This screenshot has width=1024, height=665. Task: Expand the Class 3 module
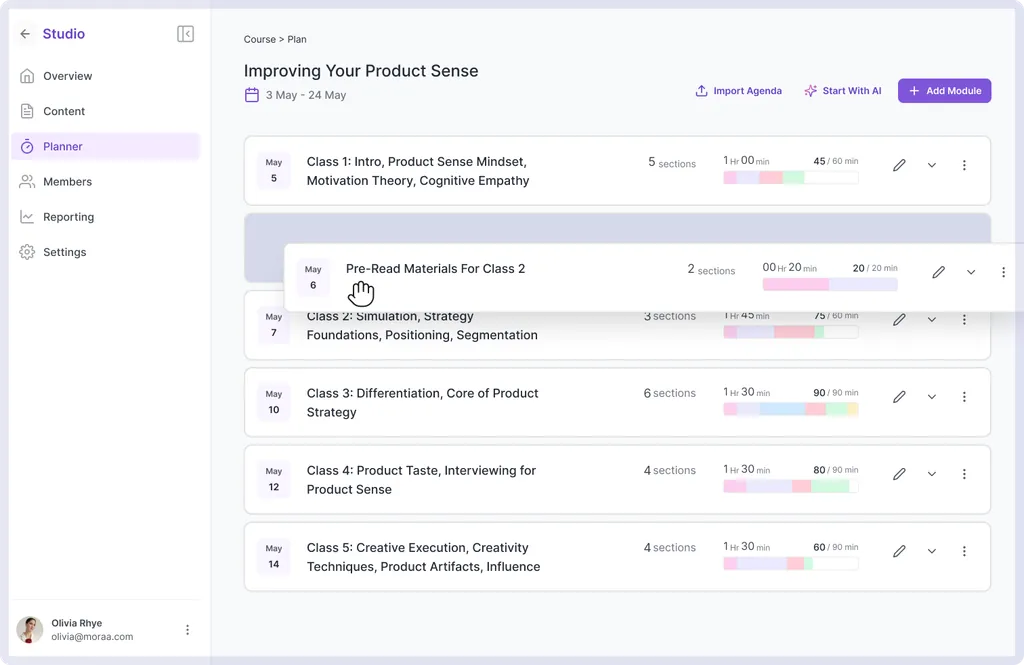tap(932, 397)
